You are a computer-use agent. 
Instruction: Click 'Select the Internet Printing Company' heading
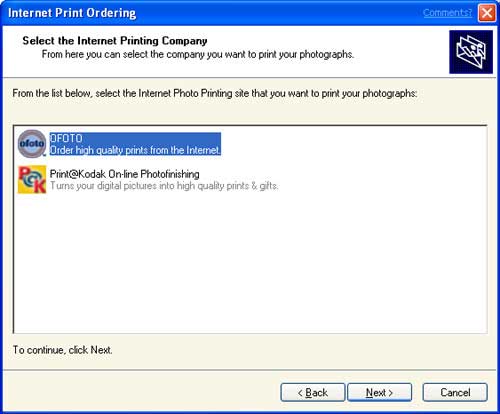pyautogui.click(x=115, y=41)
